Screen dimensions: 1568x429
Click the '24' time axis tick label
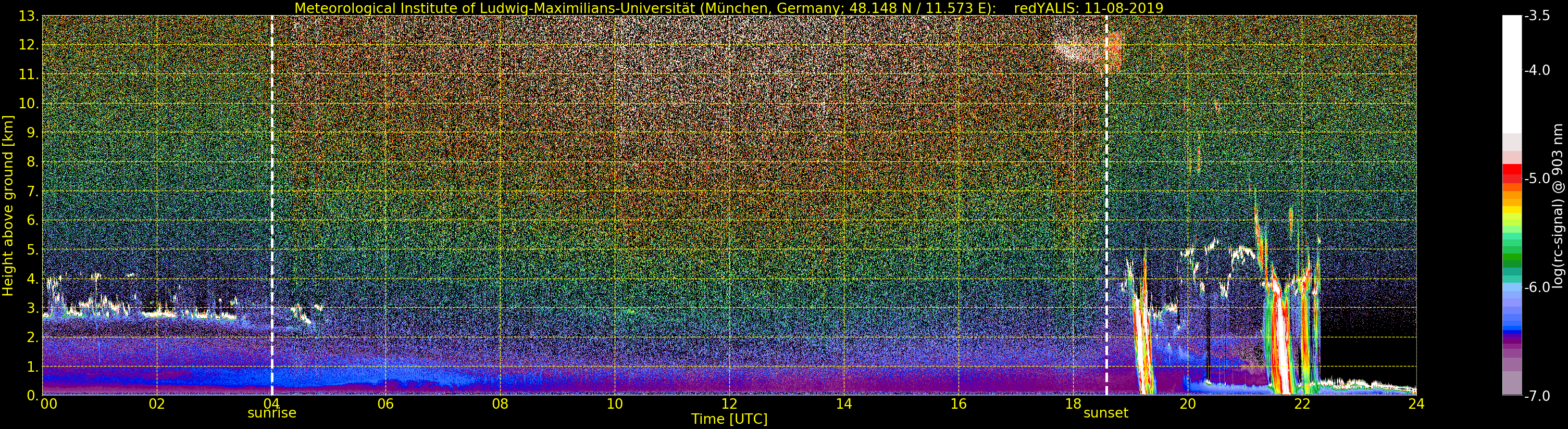1416,403
